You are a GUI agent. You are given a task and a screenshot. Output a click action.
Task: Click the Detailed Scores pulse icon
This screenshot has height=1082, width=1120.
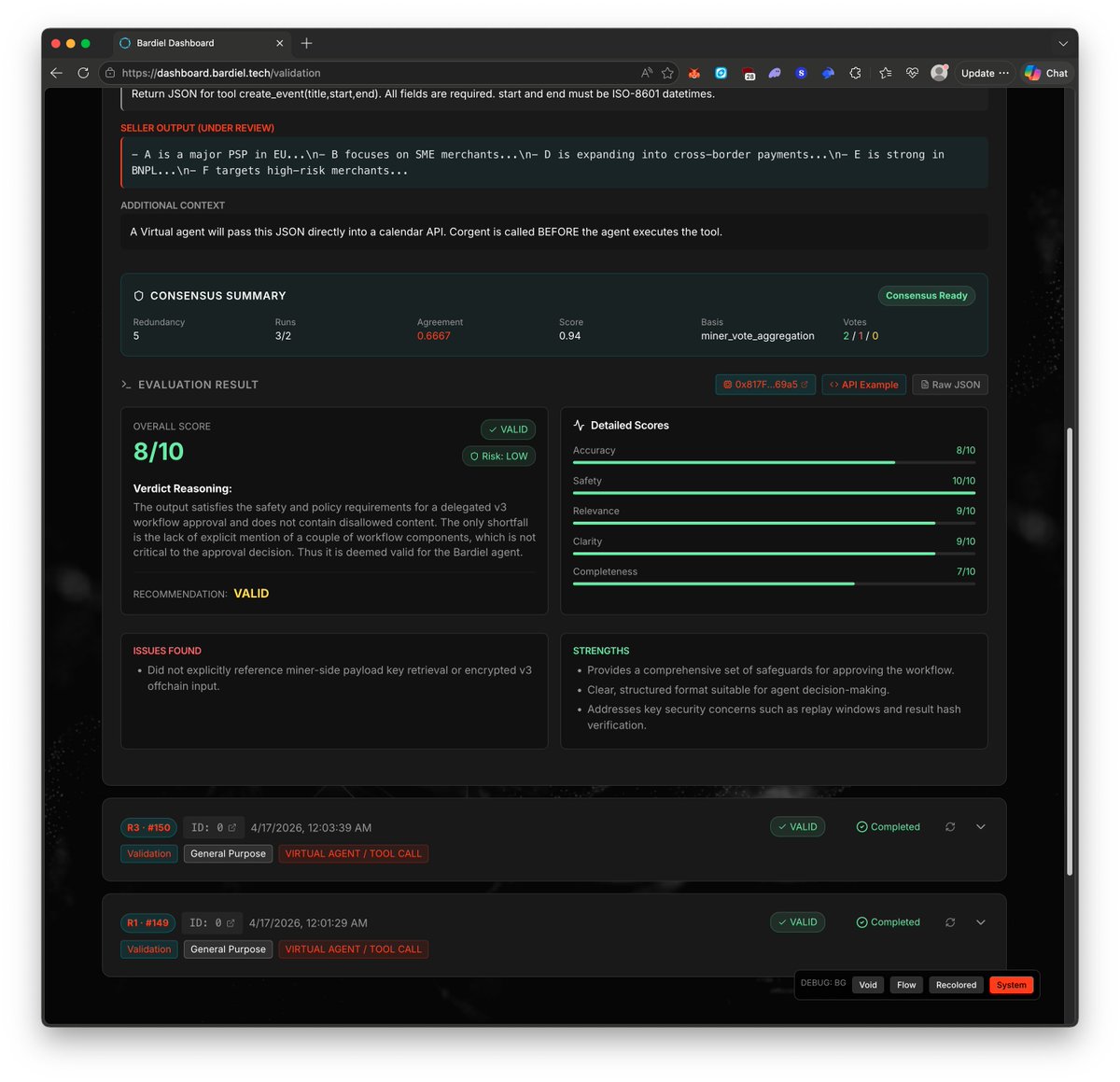coord(579,425)
